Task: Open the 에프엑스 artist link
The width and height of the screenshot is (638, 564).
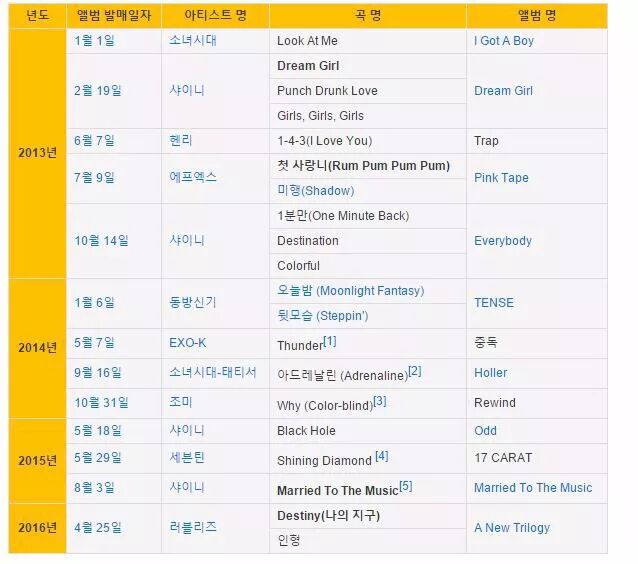Action: coord(193,177)
